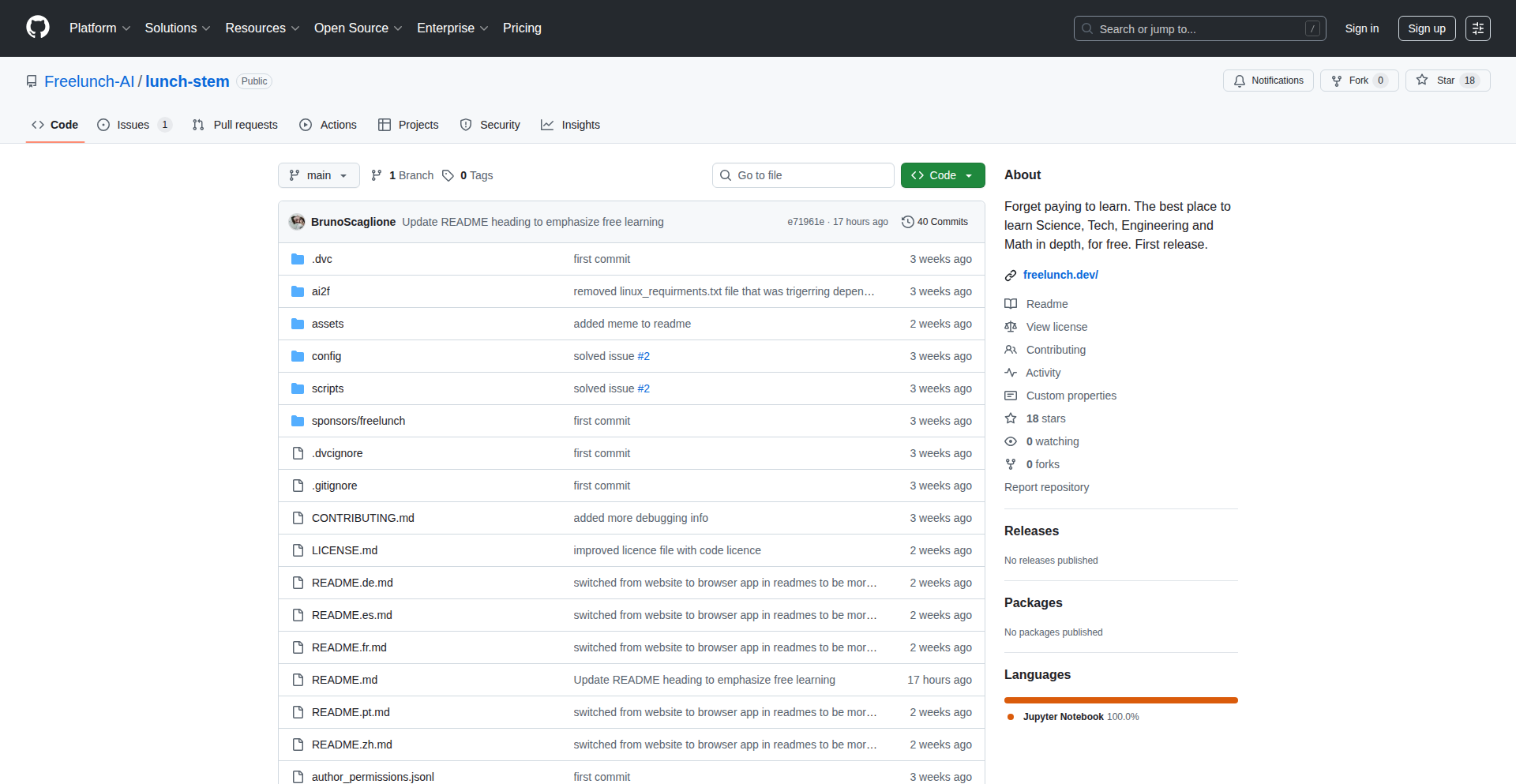
Task: Visit the freelunch.dev website link
Action: pos(1060,275)
